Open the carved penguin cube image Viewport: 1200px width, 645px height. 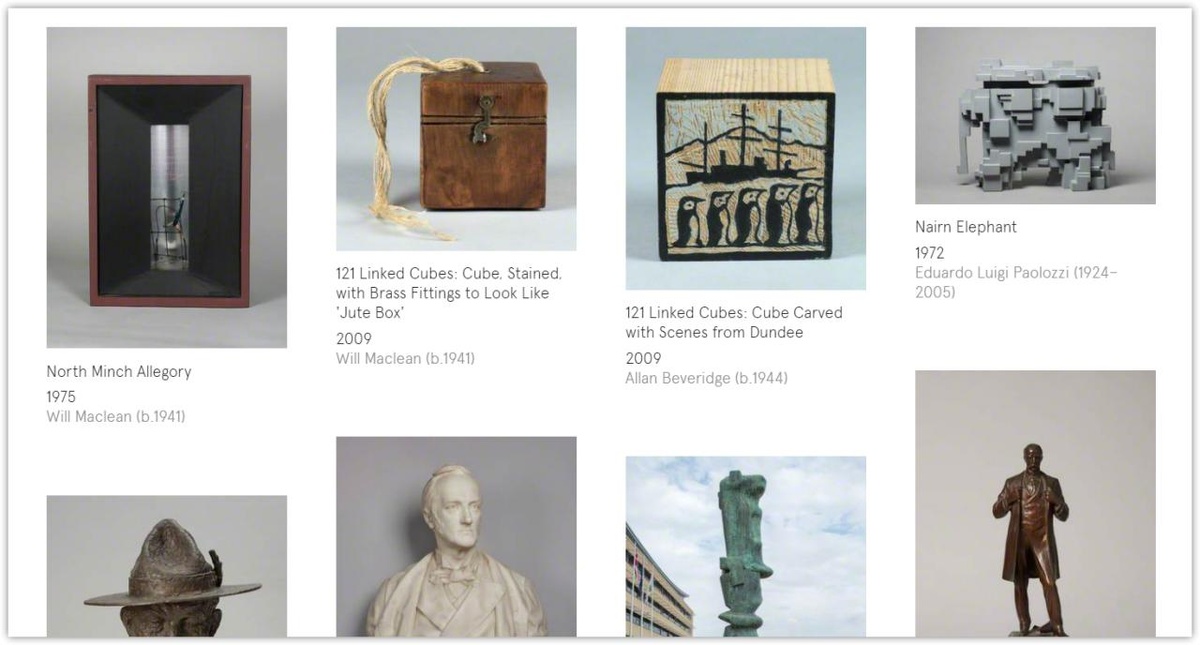(746, 158)
